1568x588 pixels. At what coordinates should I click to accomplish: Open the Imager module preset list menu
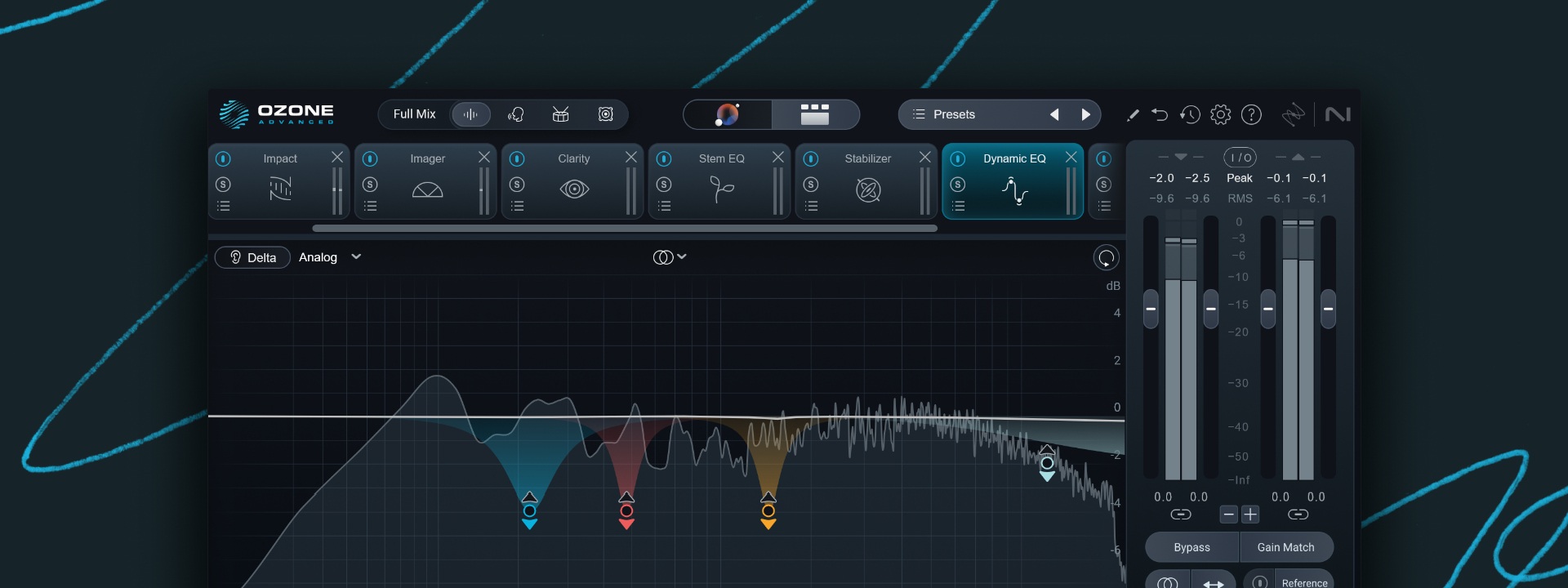(x=370, y=206)
